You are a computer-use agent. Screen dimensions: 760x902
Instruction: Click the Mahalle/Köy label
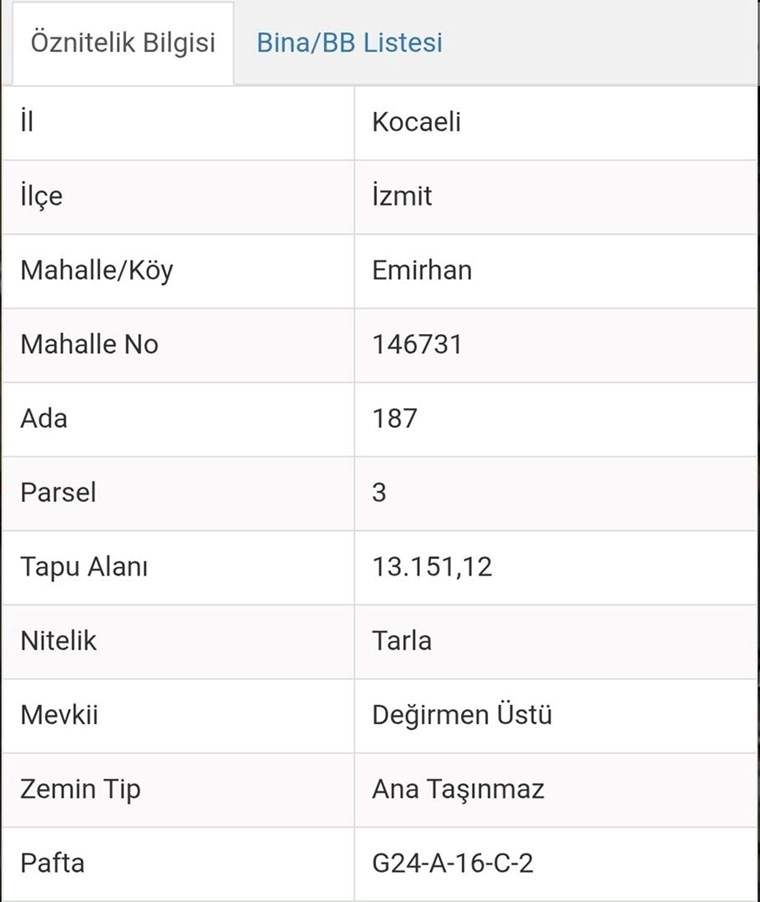(97, 270)
